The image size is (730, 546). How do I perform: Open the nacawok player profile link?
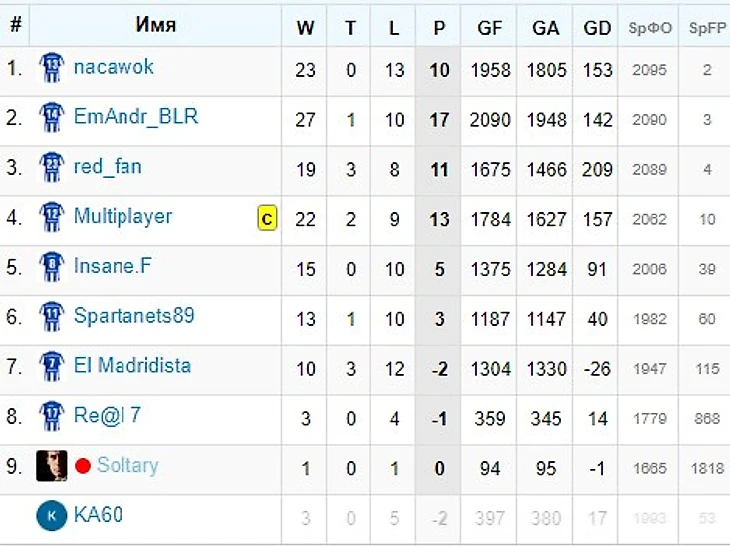pos(114,67)
